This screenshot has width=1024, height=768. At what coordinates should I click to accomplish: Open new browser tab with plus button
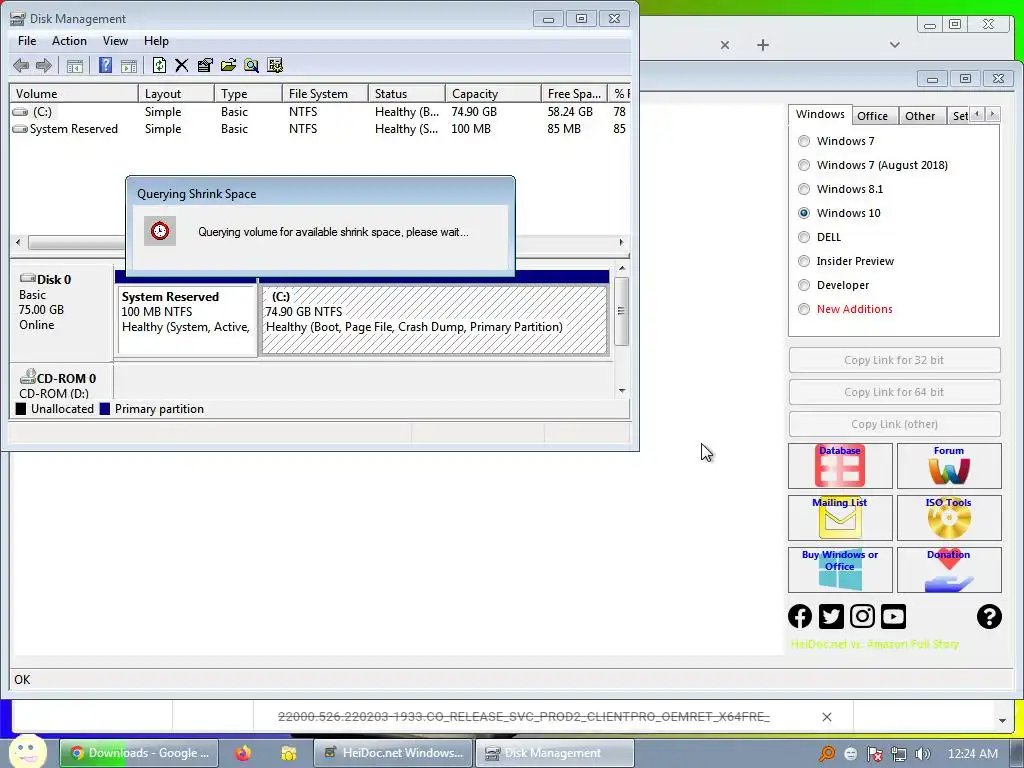763,45
